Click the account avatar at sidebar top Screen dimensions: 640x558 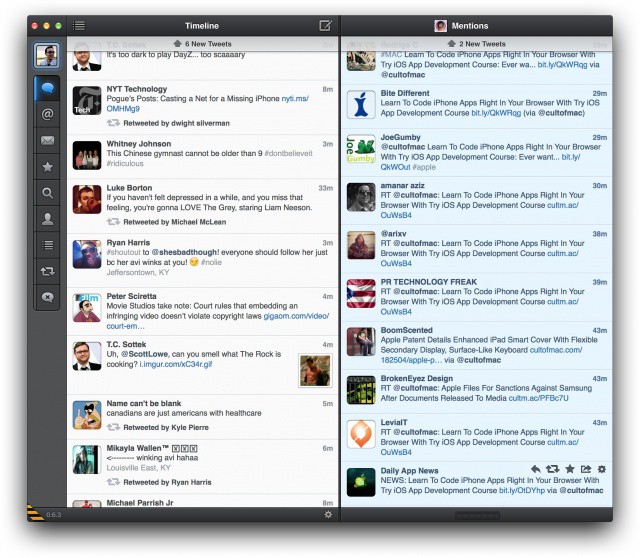(x=47, y=55)
